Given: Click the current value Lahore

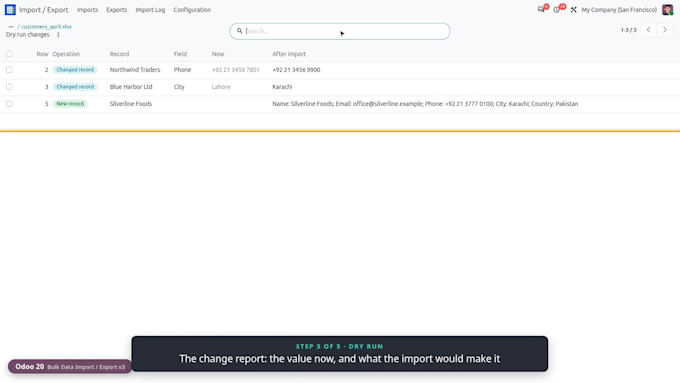Looking at the screenshot, I should tap(221, 87).
